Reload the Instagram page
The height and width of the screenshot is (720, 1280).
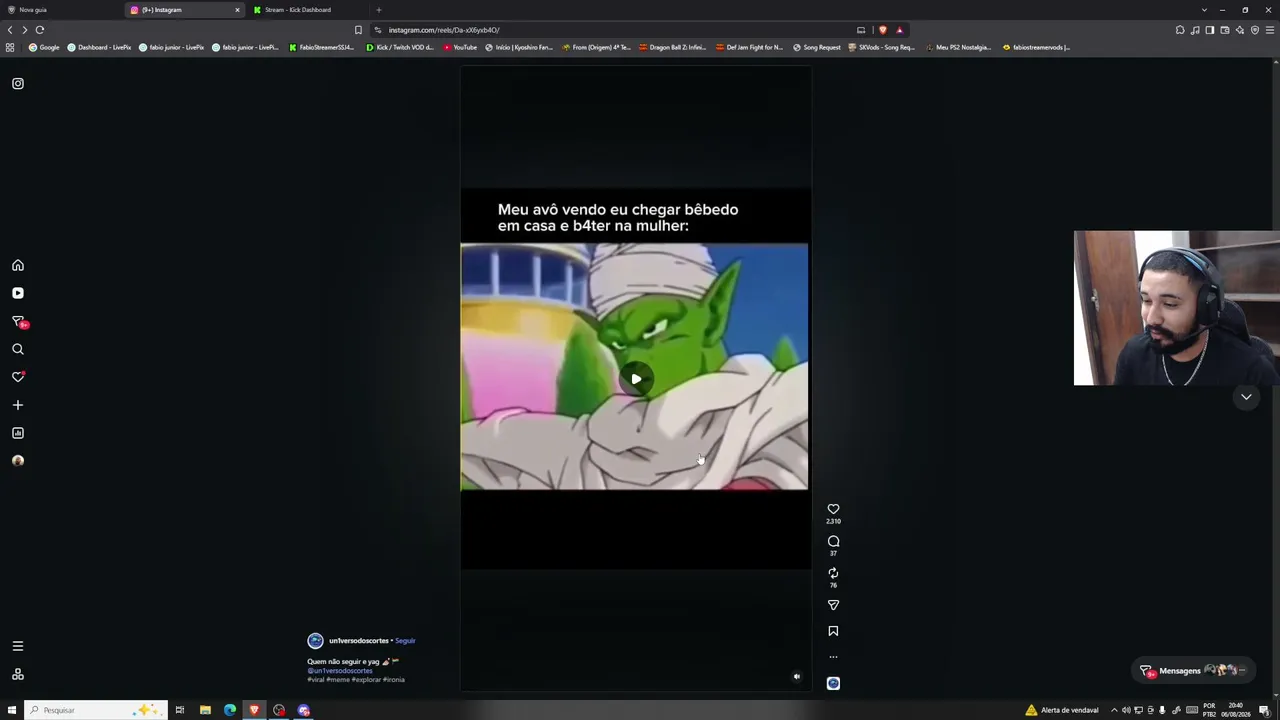(40, 30)
